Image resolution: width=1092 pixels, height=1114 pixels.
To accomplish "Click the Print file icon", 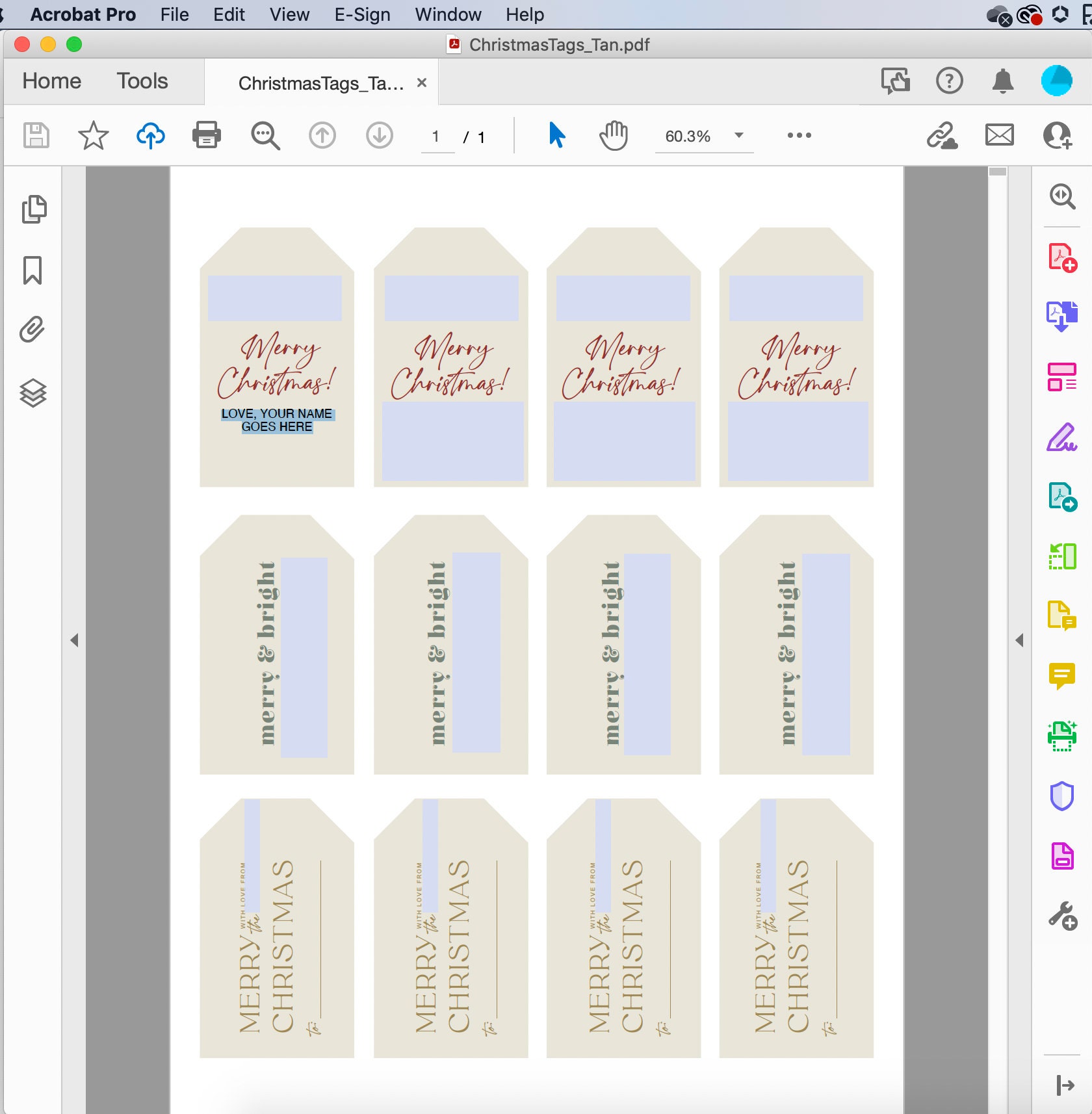I will coord(207,136).
